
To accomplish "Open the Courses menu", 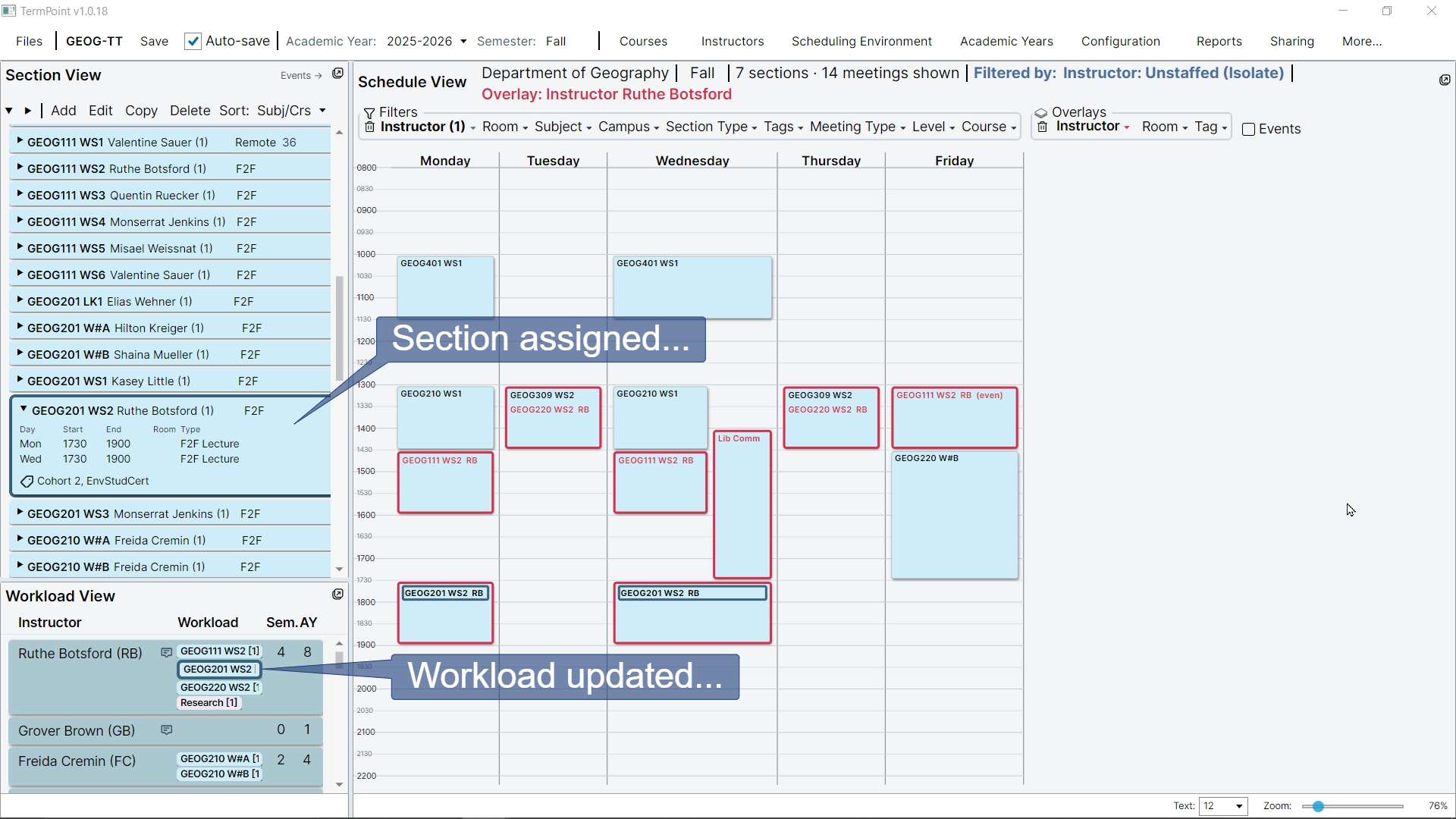I will [643, 41].
